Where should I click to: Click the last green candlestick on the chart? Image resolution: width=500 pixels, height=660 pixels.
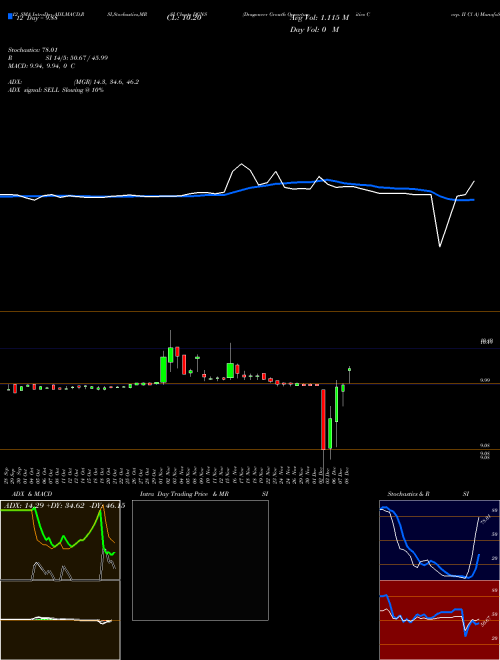coord(349,370)
